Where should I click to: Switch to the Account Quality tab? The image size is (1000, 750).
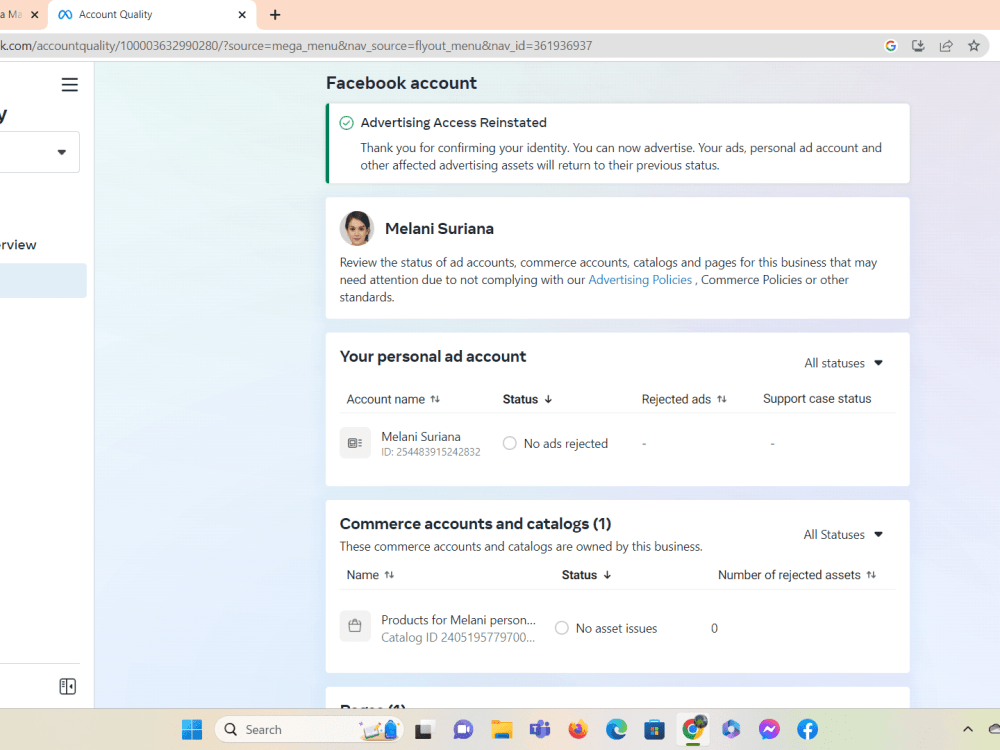[x=152, y=15]
